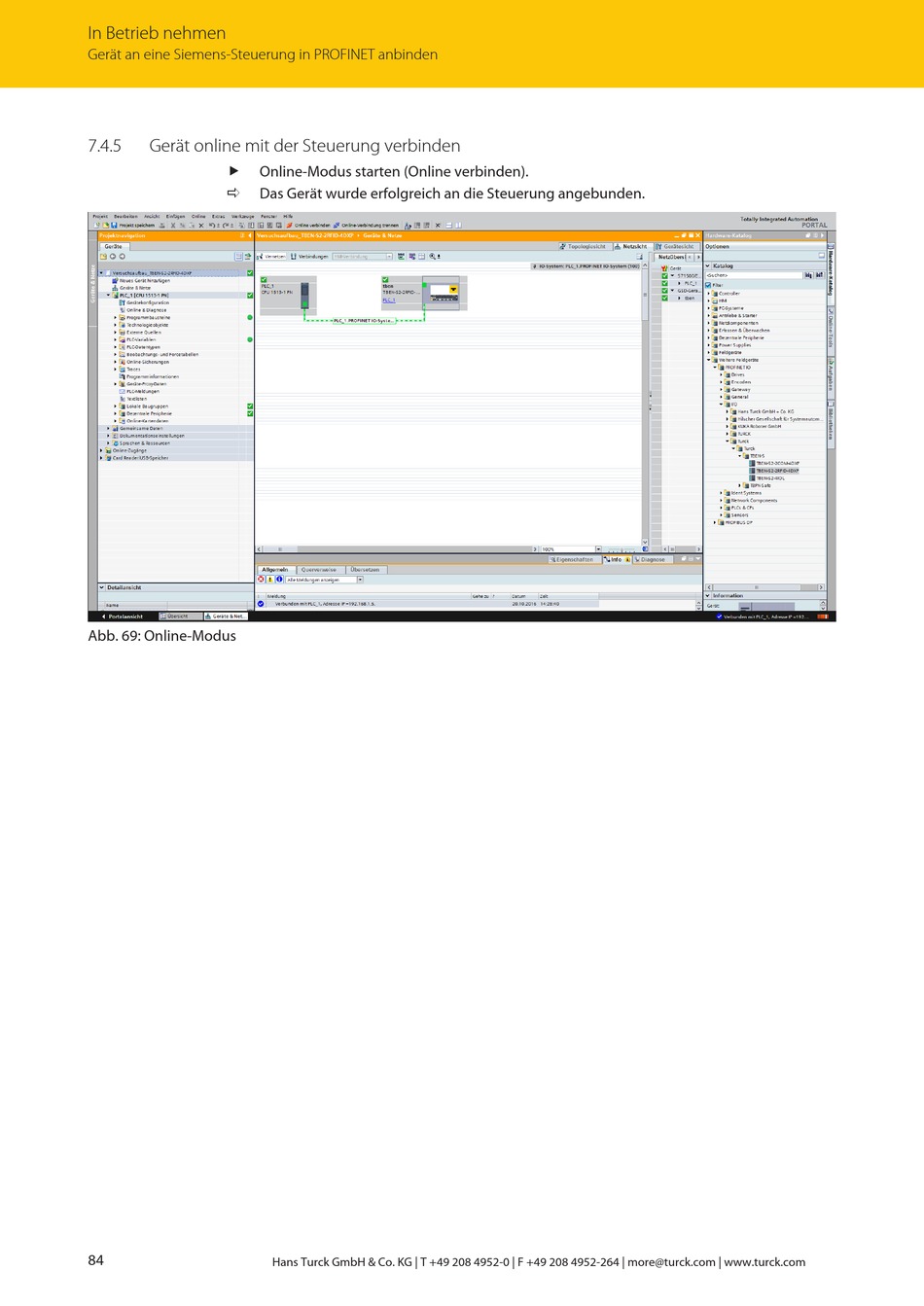The height and width of the screenshot is (1306, 924).
Task: Collapse the Detailansicht section
Action: tap(102, 587)
